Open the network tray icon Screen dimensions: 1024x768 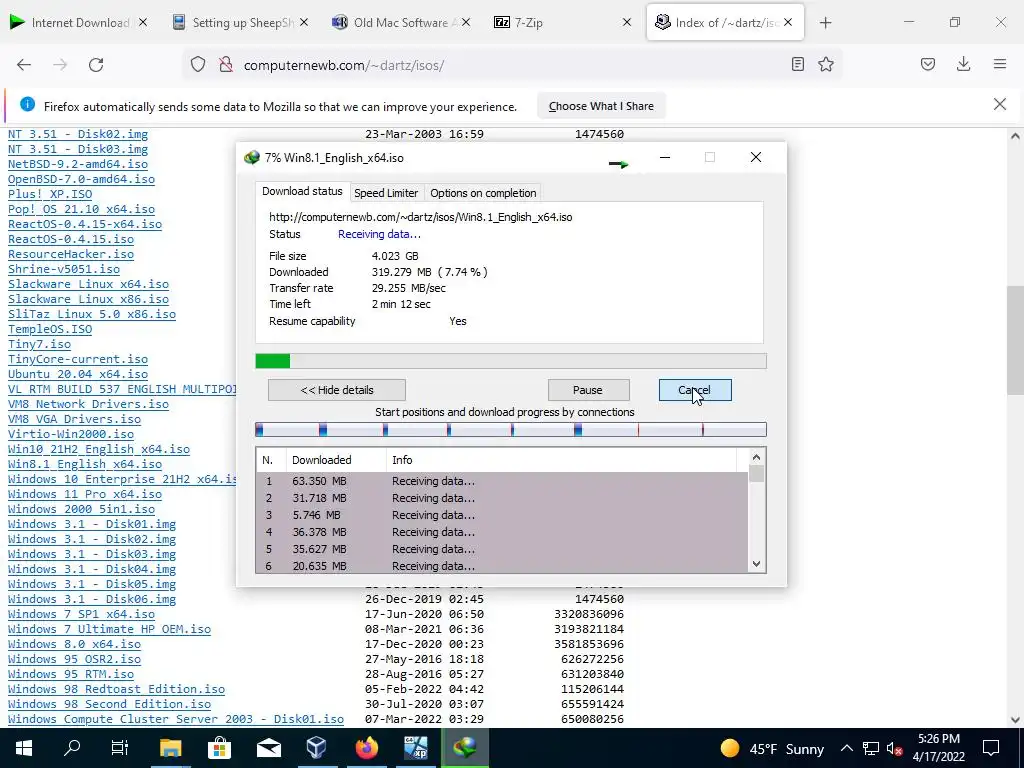point(871,748)
